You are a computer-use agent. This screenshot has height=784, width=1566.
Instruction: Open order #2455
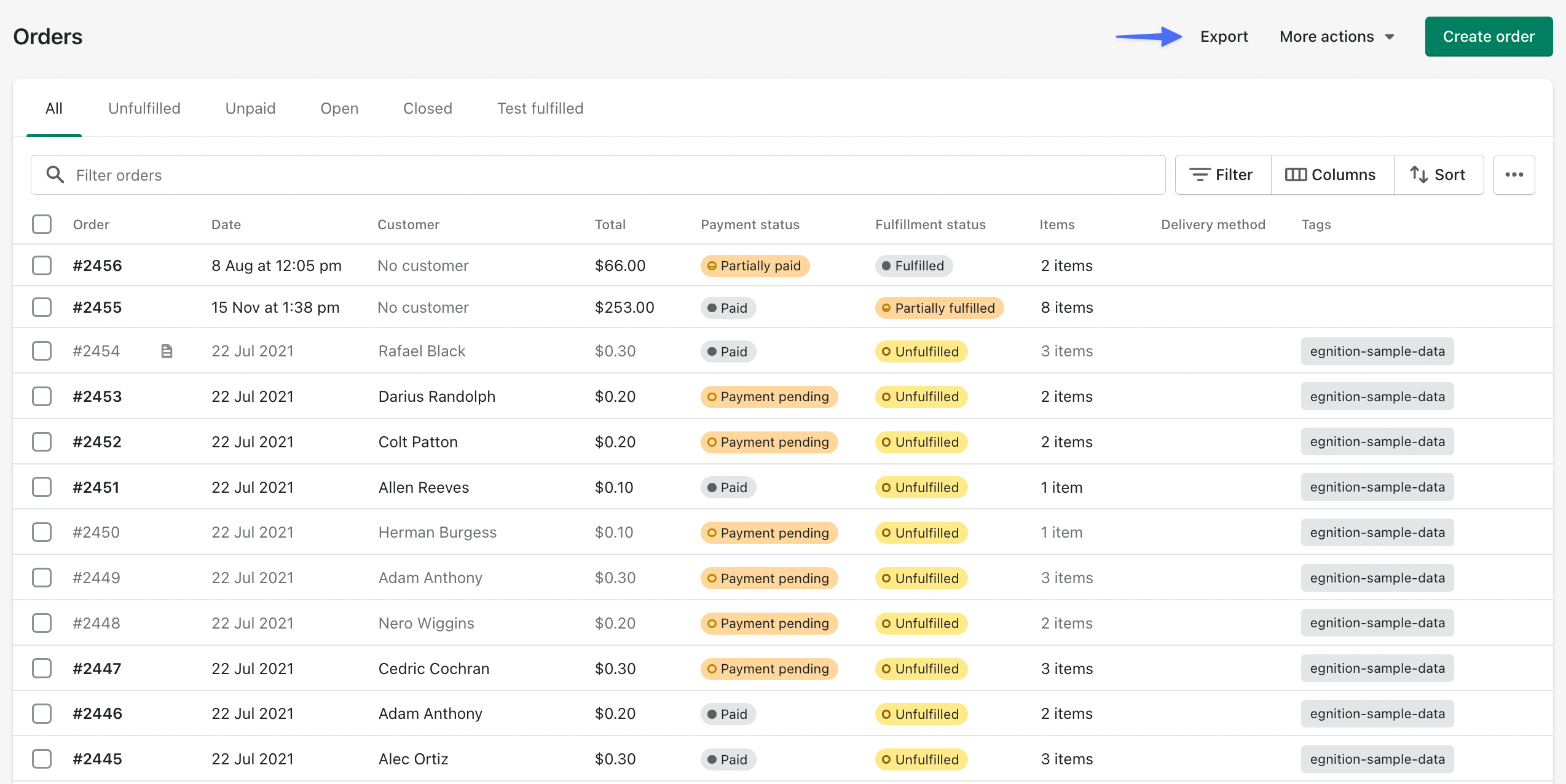coord(96,307)
